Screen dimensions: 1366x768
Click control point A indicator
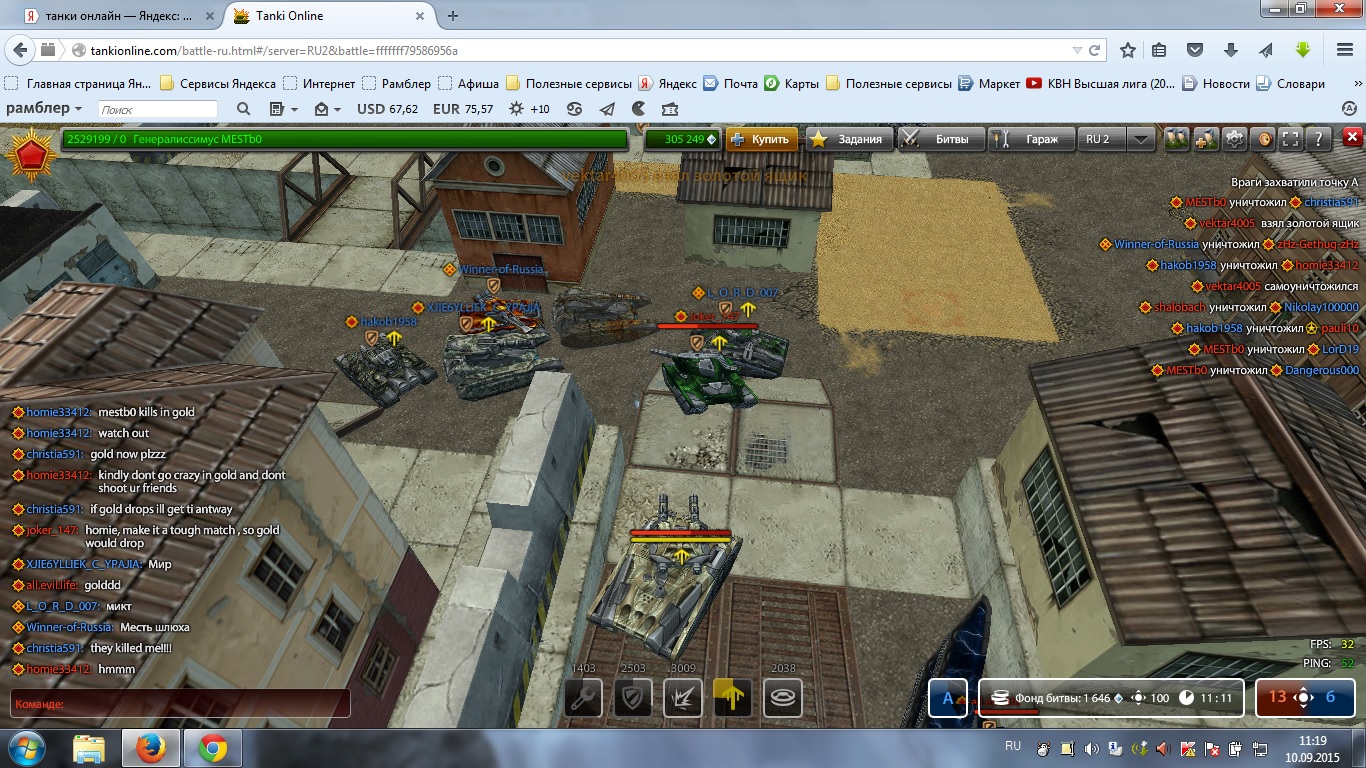948,698
